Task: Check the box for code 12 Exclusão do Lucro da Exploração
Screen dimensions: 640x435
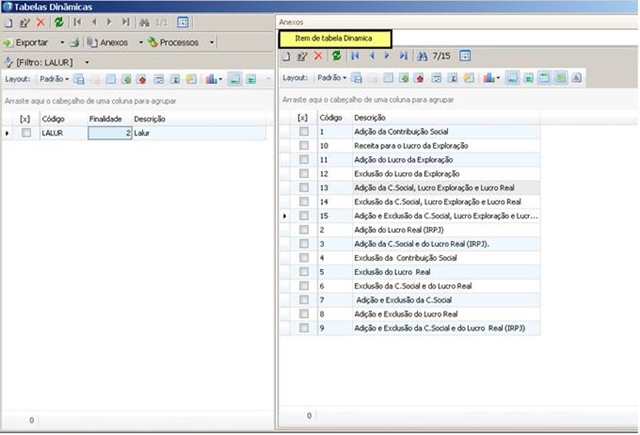Action: pyautogui.click(x=304, y=173)
